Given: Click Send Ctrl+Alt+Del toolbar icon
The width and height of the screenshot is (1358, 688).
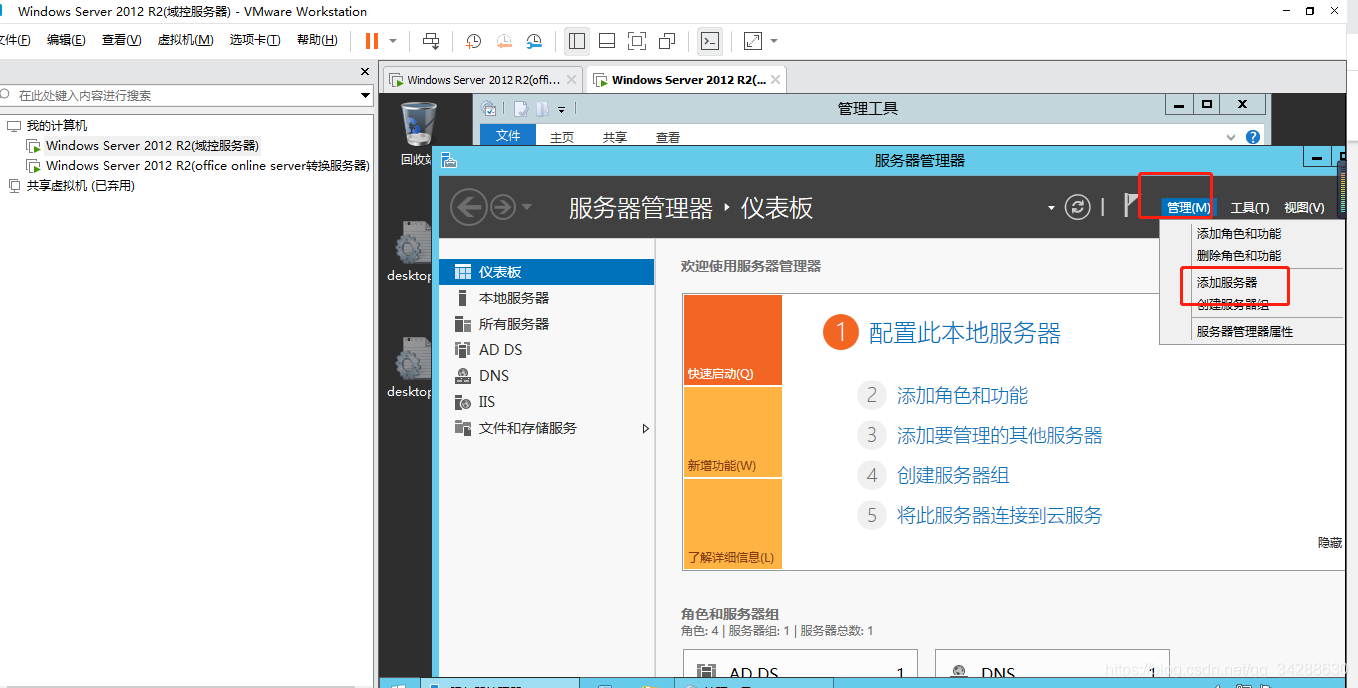Looking at the screenshot, I should [x=431, y=41].
